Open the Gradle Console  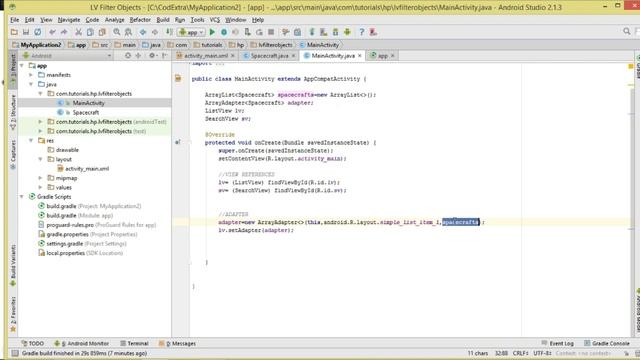607,344
